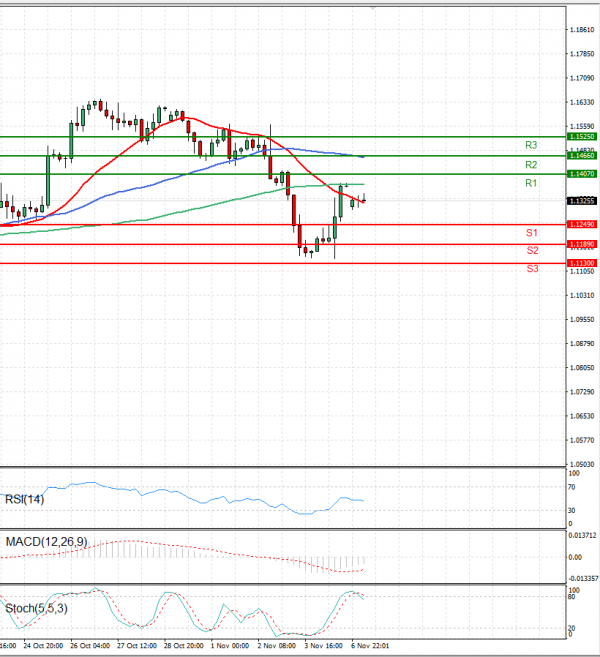Click the 1.05770 price axis value
Image resolution: width=600 pixels, height=657 pixels.
pyautogui.click(x=582, y=440)
